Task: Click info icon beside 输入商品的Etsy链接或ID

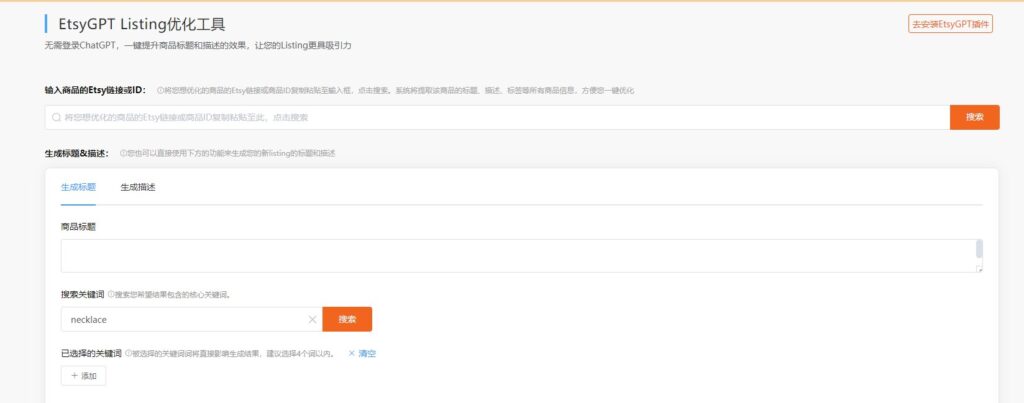Action: click(x=160, y=90)
